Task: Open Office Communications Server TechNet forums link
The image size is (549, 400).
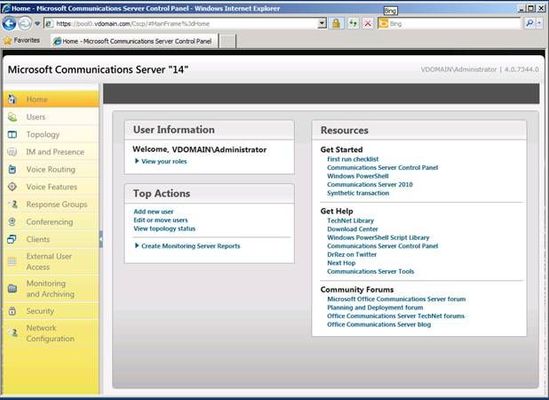Action: tap(396, 316)
